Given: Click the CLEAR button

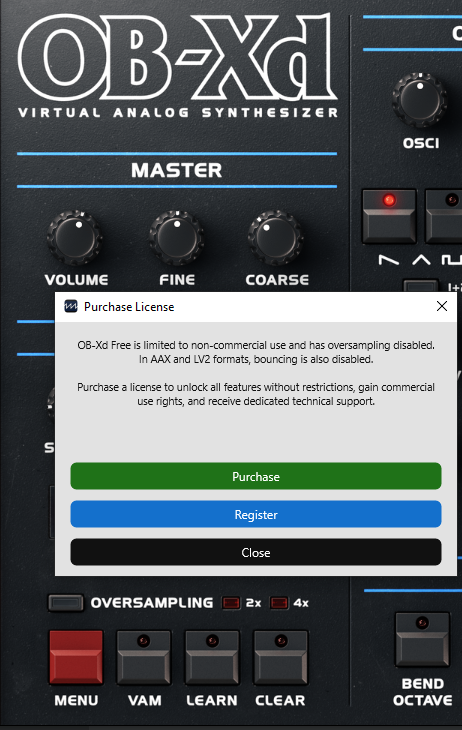Looking at the screenshot, I should click(281, 657).
